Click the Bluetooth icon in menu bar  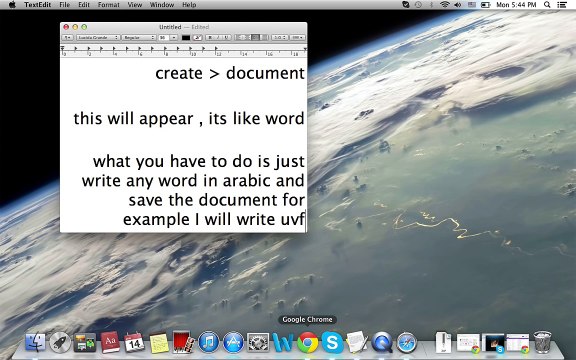click(x=431, y=5)
